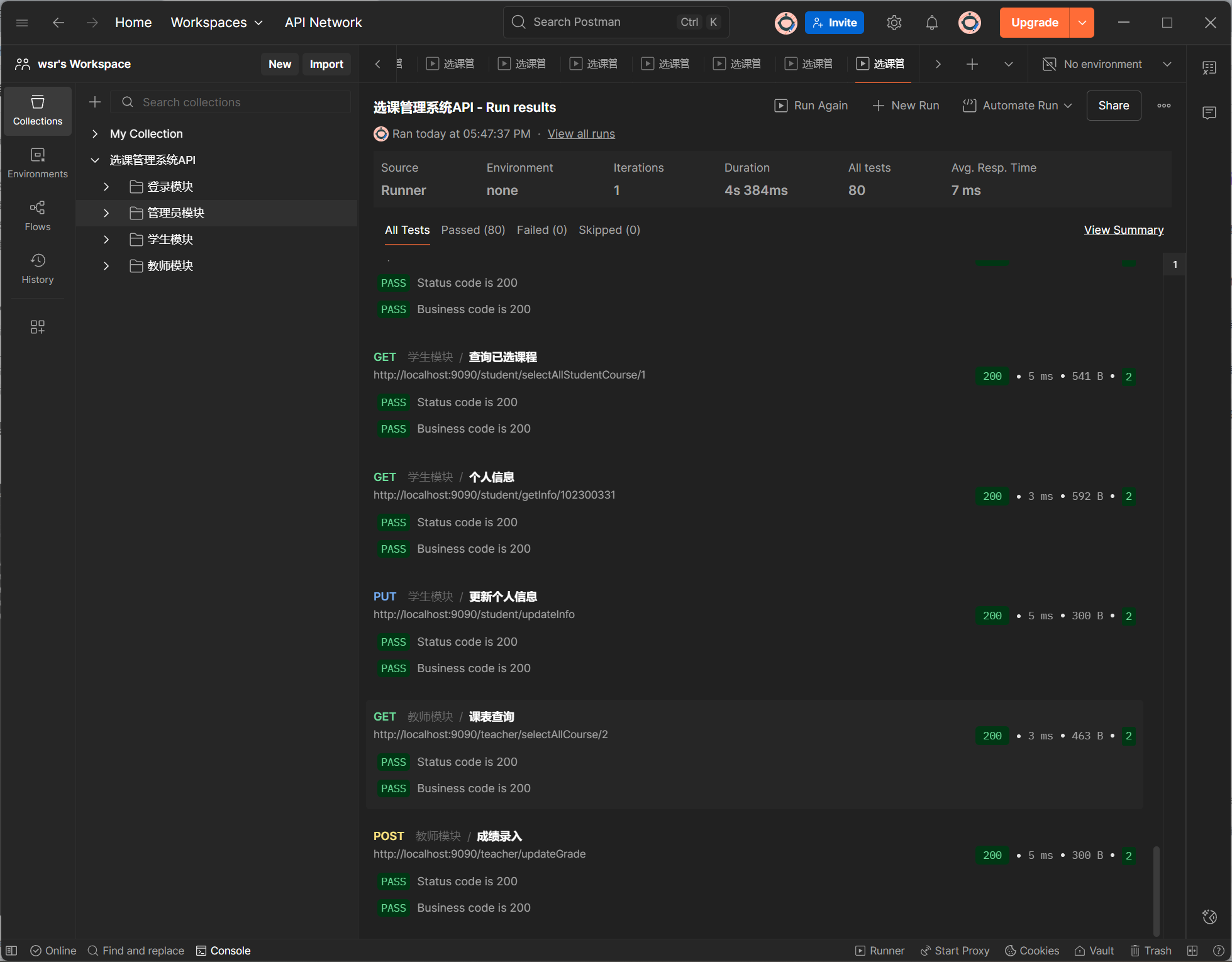
Task: Collapse the 选课管理系统API collection
Action: tap(95, 160)
